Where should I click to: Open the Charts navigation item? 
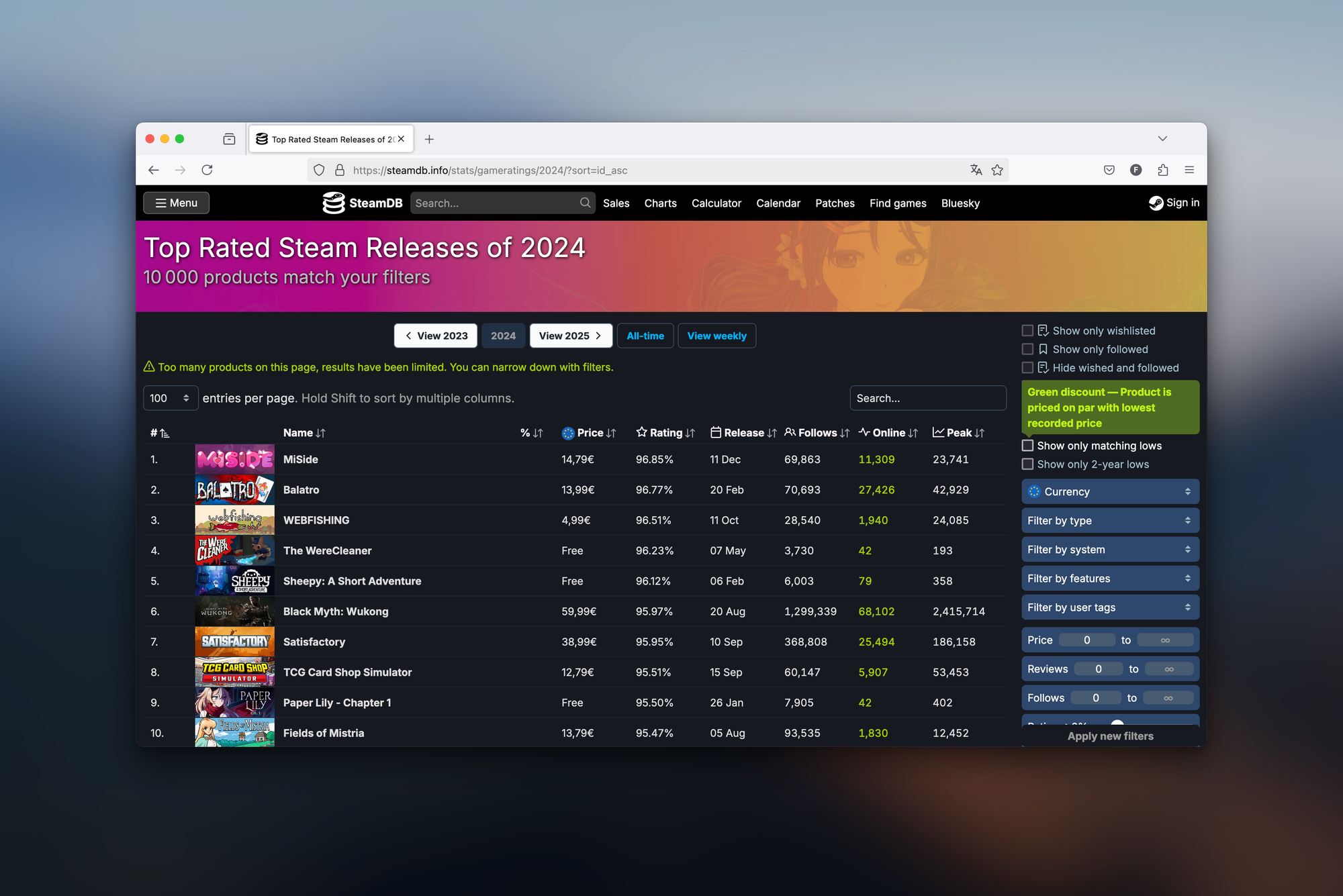click(x=660, y=203)
